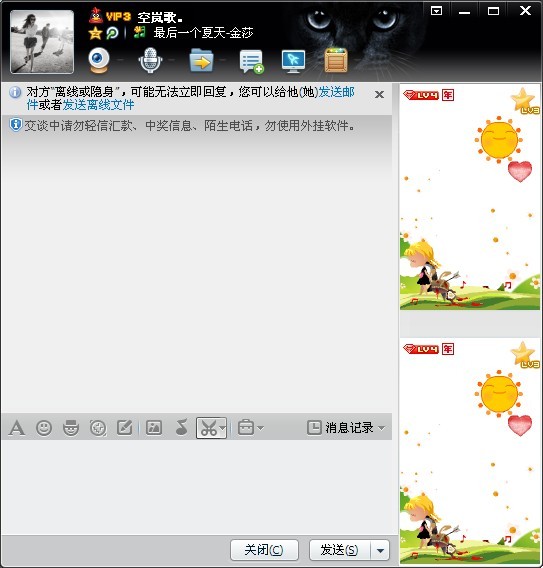Open the contact's upper QQ show avatar
Image resolution: width=543 pixels, height=568 pixels.
coord(470,197)
